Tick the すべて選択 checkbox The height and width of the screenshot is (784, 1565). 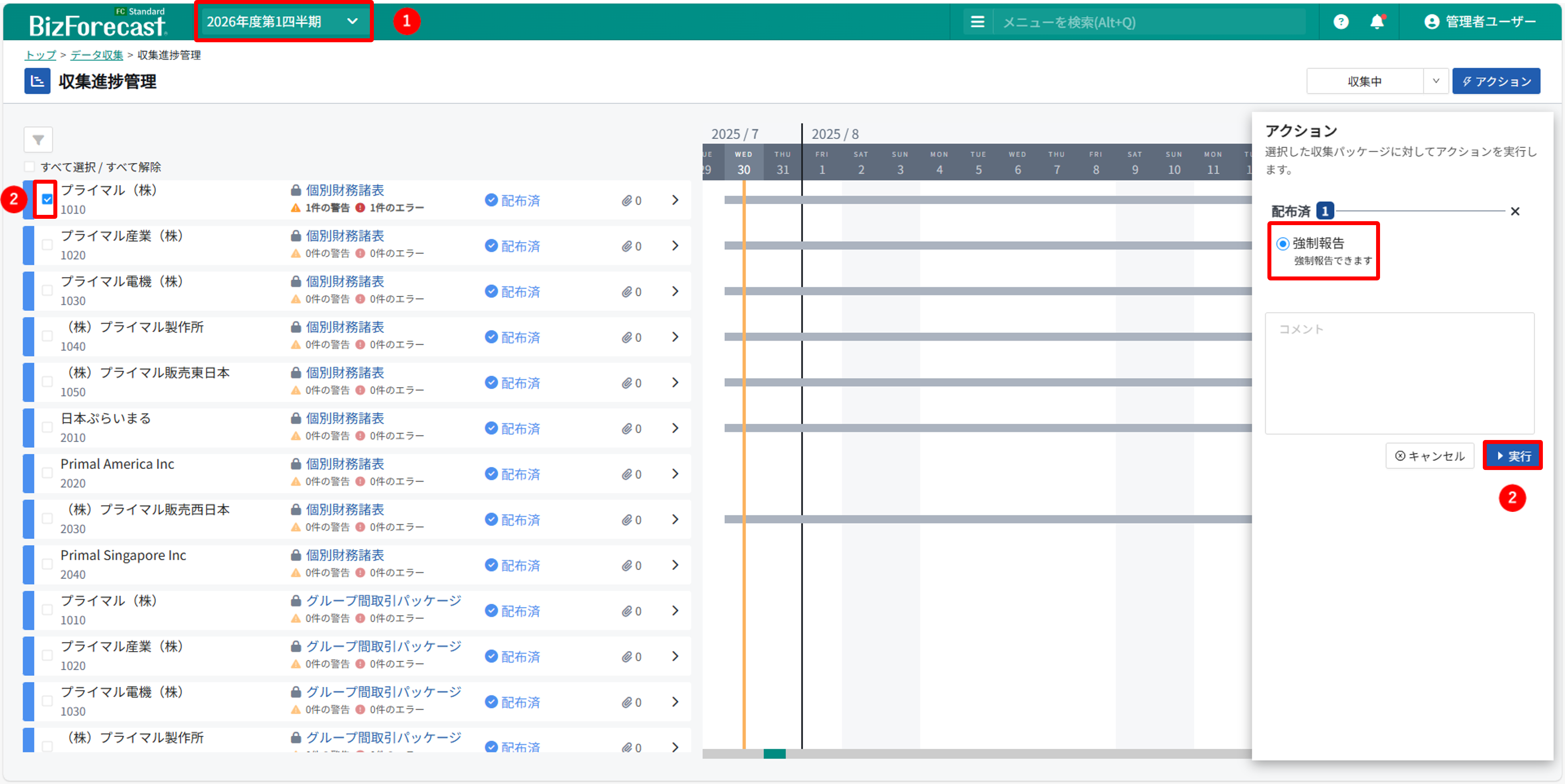(30, 167)
